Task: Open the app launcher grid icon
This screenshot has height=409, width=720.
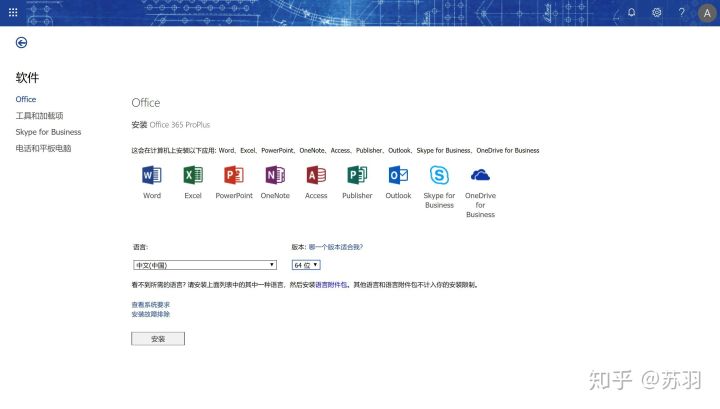Action: pos(13,12)
